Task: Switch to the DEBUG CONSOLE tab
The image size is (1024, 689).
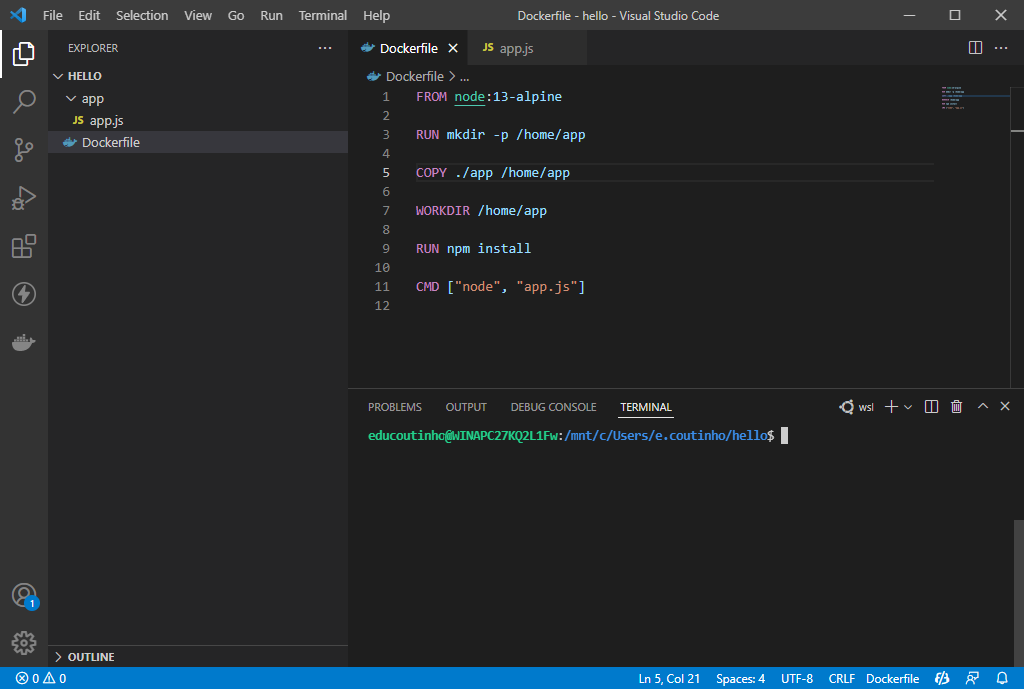Action: (x=553, y=407)
